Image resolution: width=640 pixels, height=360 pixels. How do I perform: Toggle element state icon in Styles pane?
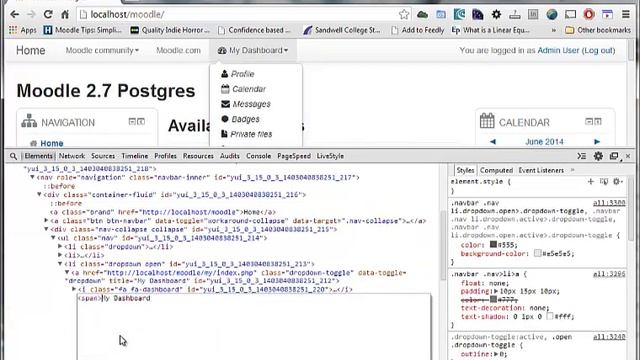coord(604,181)
